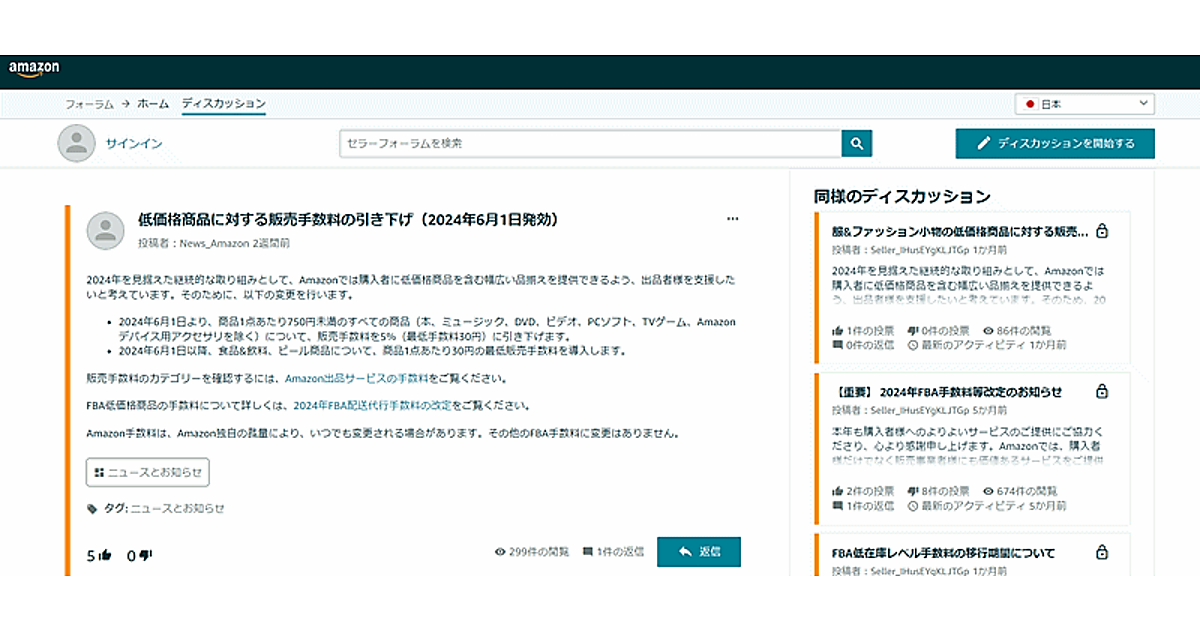
Task: Click the sign-in user avatar icon
Action: pos(76,144)
